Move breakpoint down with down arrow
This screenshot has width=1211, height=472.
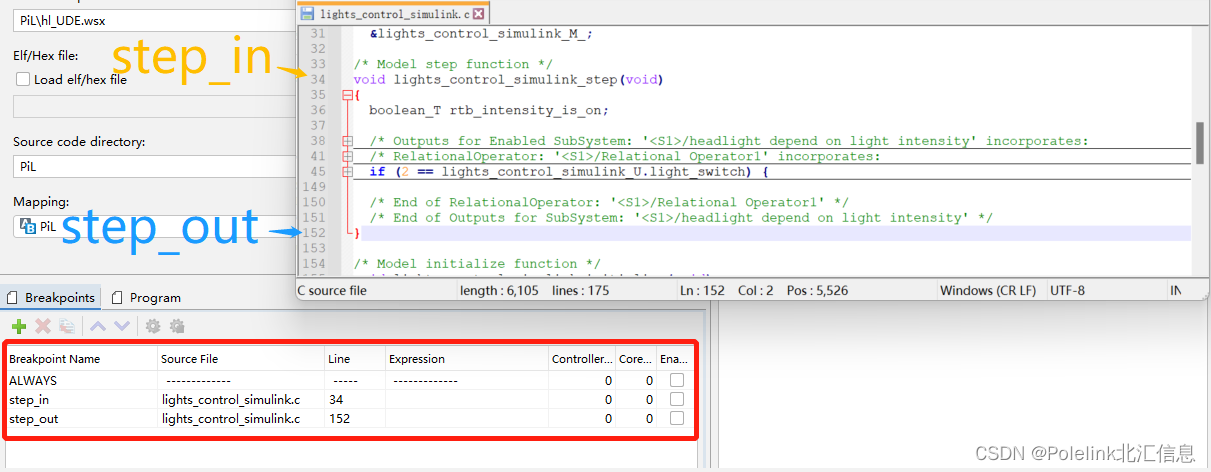tap(122, 326)
